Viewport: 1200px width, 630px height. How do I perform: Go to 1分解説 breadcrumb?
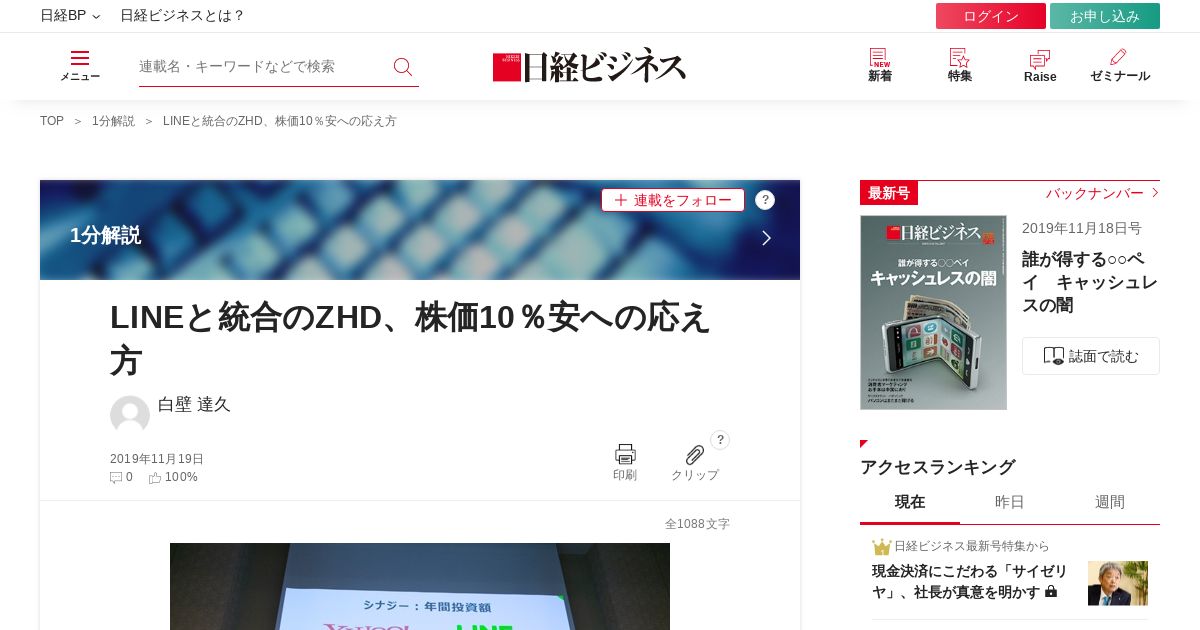click(x=113, y=121)
